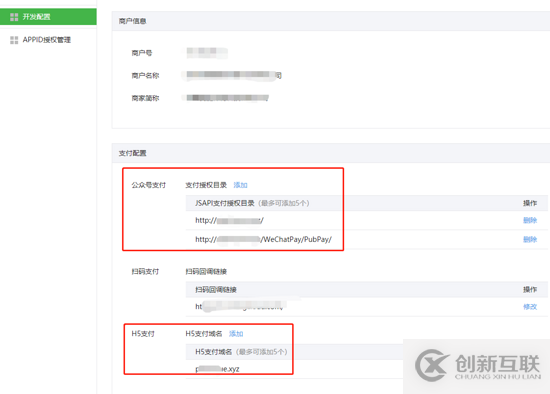Screen dimensions: 550x394
Task: Open APPID授权管理 in the sidebar
Action: point(47,40)
